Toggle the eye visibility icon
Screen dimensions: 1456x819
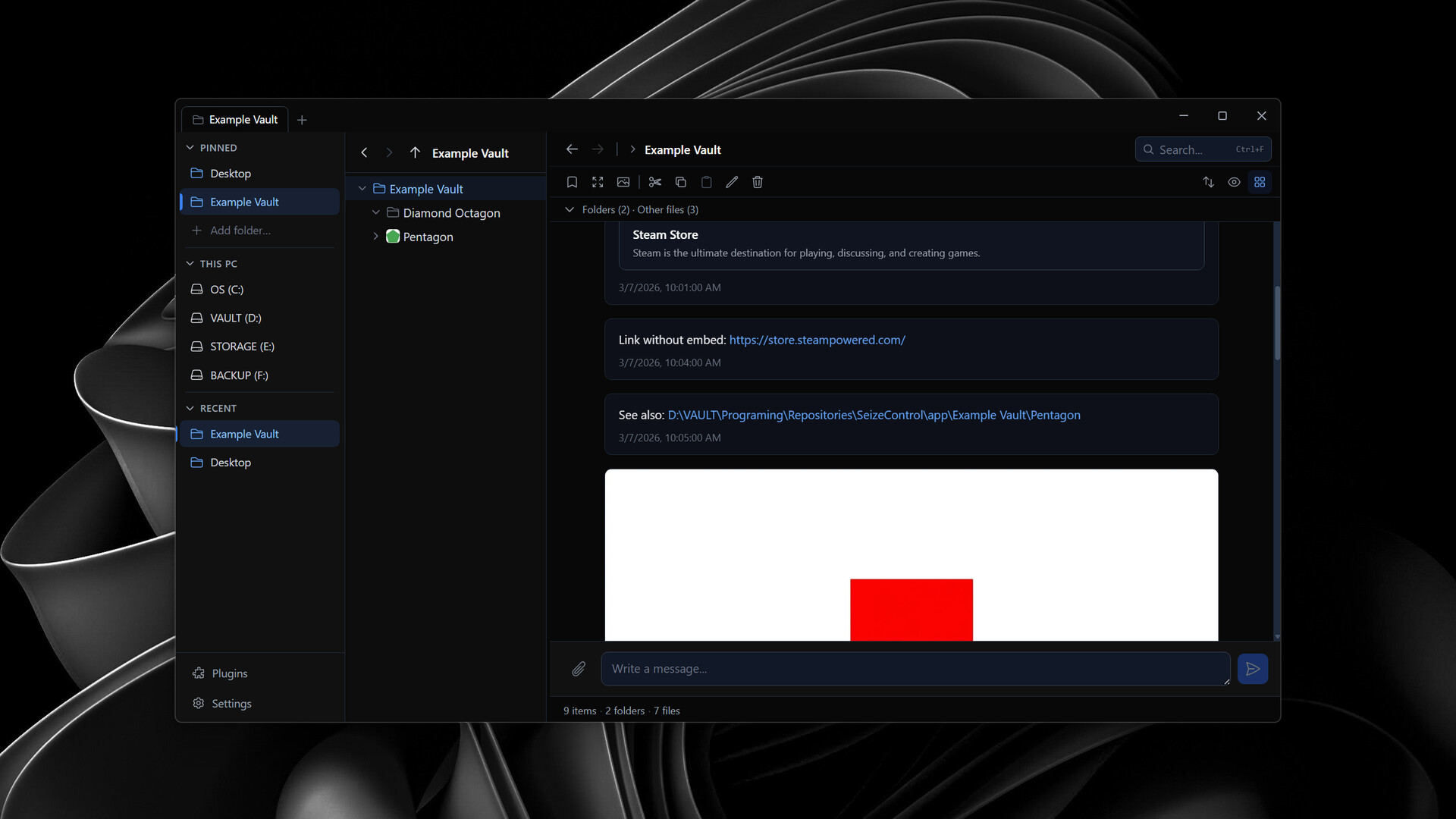tap(1234, 182)
